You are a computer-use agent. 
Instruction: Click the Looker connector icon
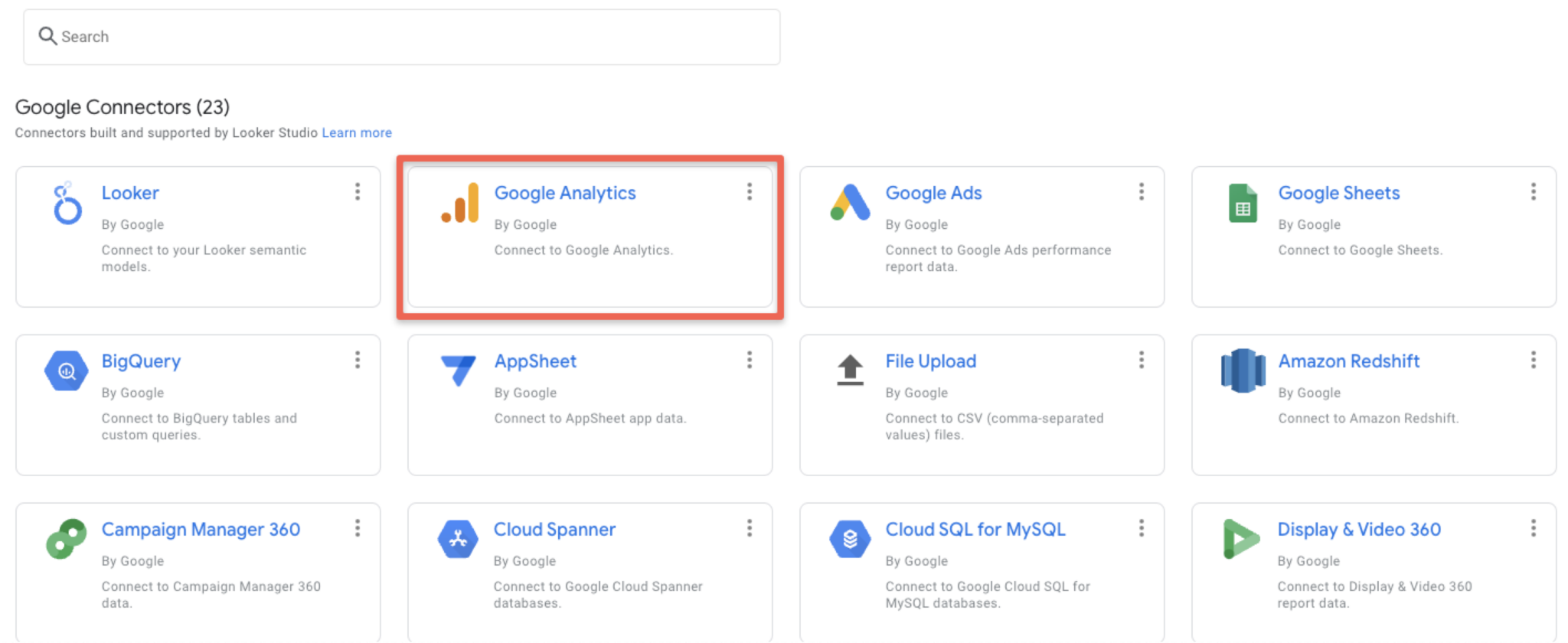(67, 204)
